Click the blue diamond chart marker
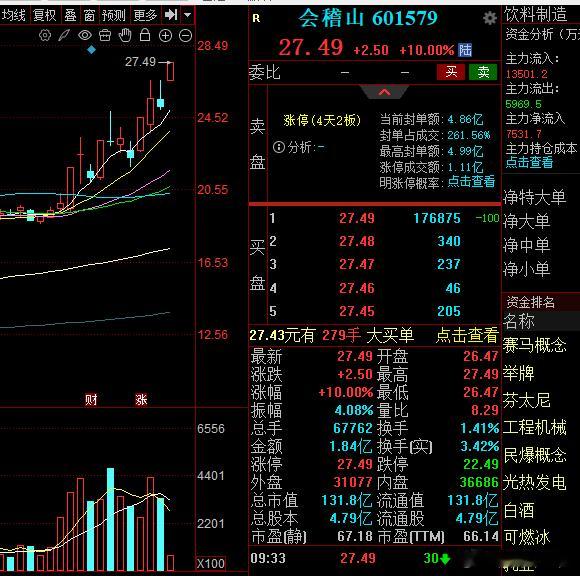This screenshot has height=576, width=580. pos(91,50)
